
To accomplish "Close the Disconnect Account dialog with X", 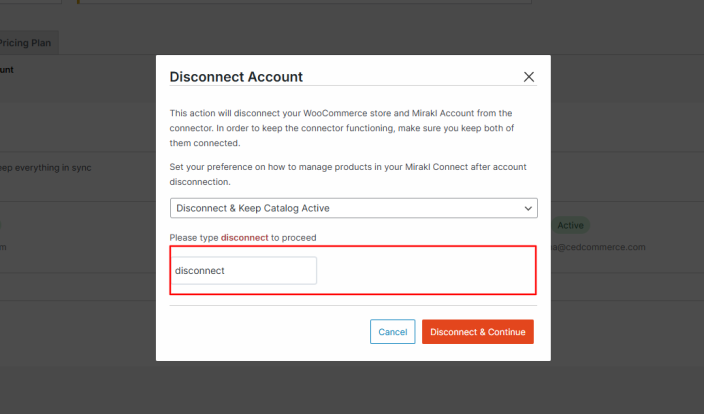I will click(x=529, y=77).
